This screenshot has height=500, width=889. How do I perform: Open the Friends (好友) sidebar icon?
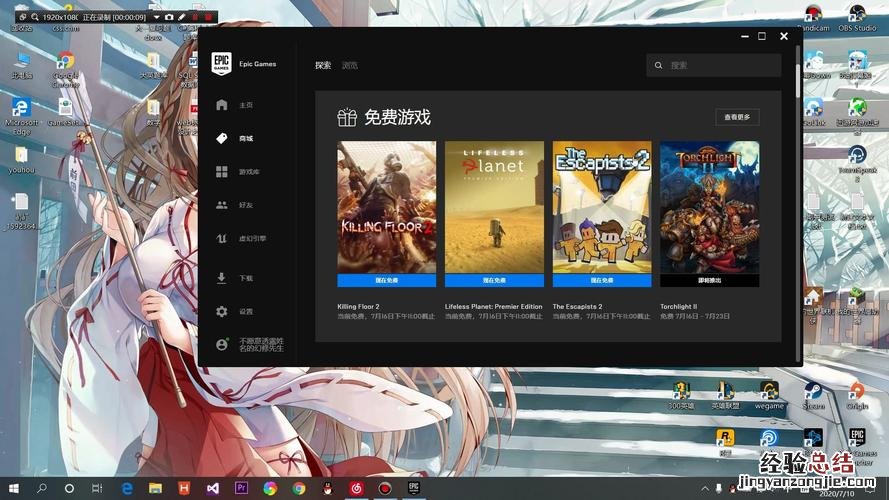coord(222,205)
